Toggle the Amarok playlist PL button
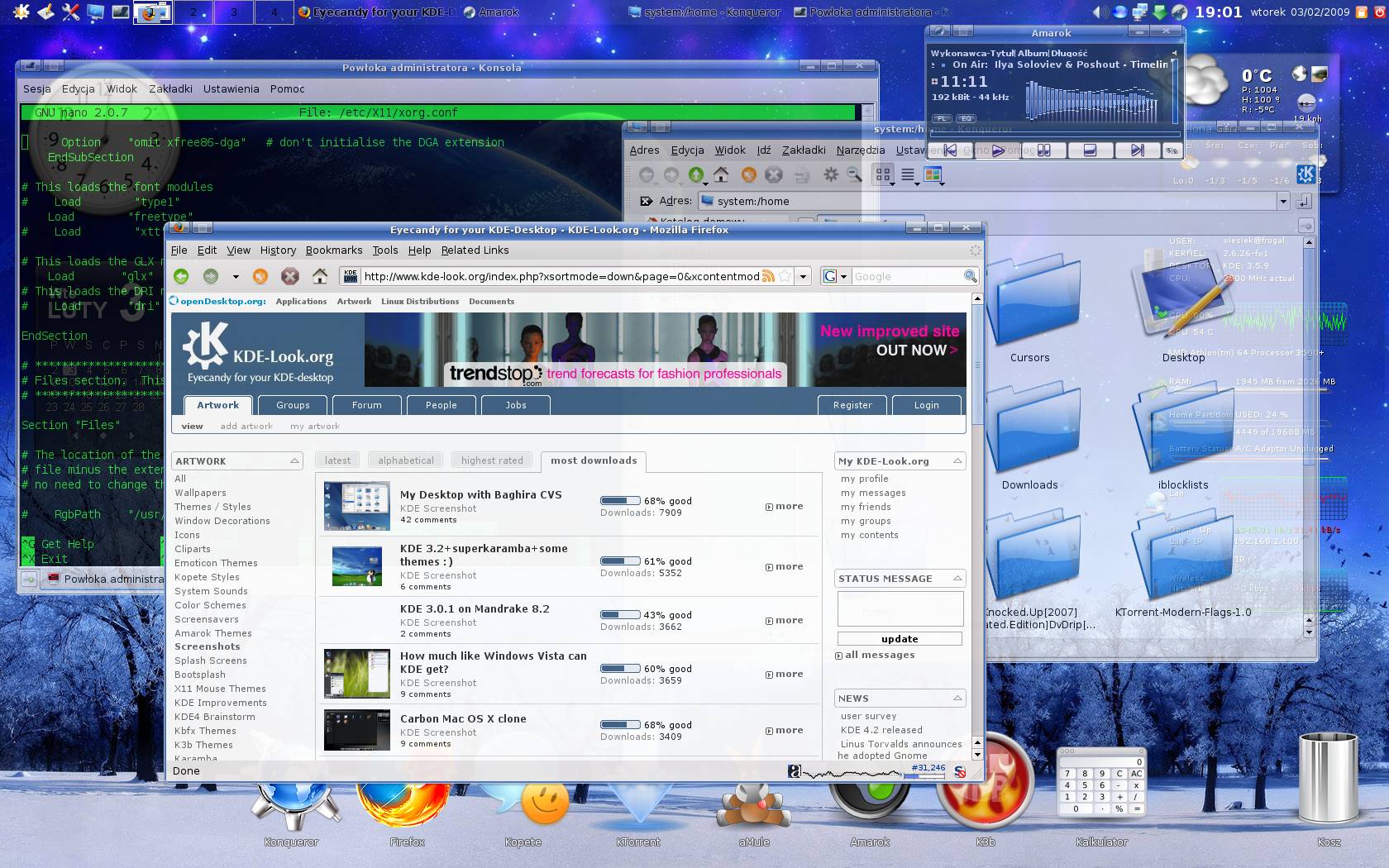This screenshot has width=1389, height=868. (942, 118)
